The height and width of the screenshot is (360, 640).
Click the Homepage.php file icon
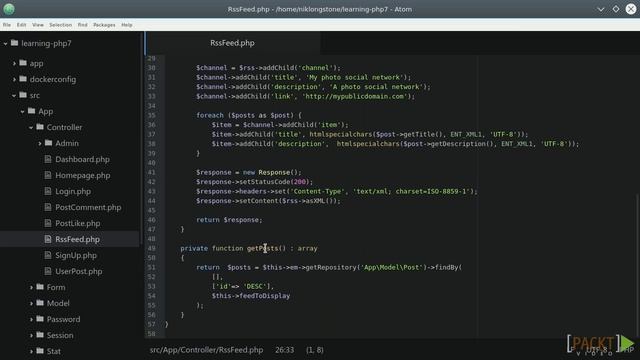click(48, 175)
